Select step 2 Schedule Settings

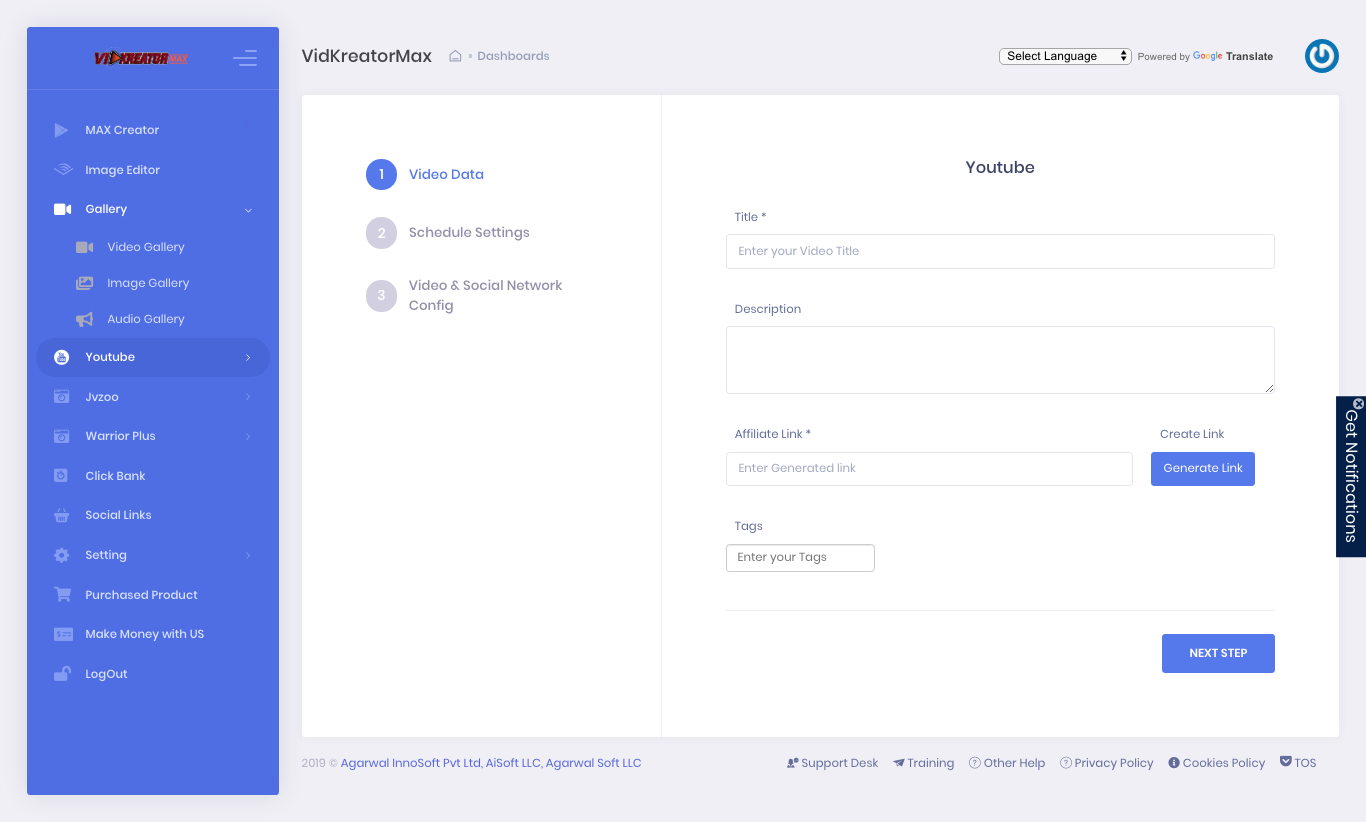448,232
